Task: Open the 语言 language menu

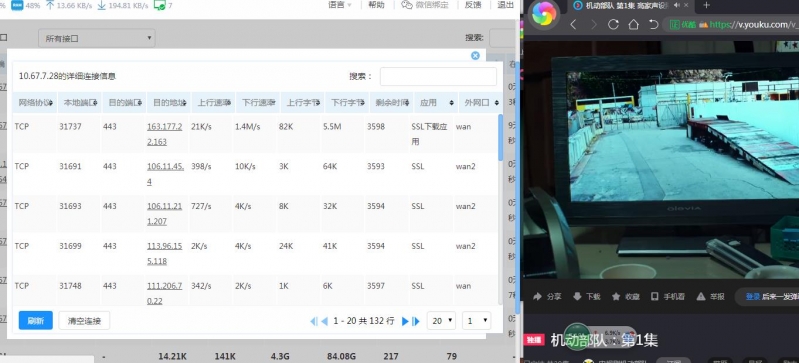Action: [340, 5]
